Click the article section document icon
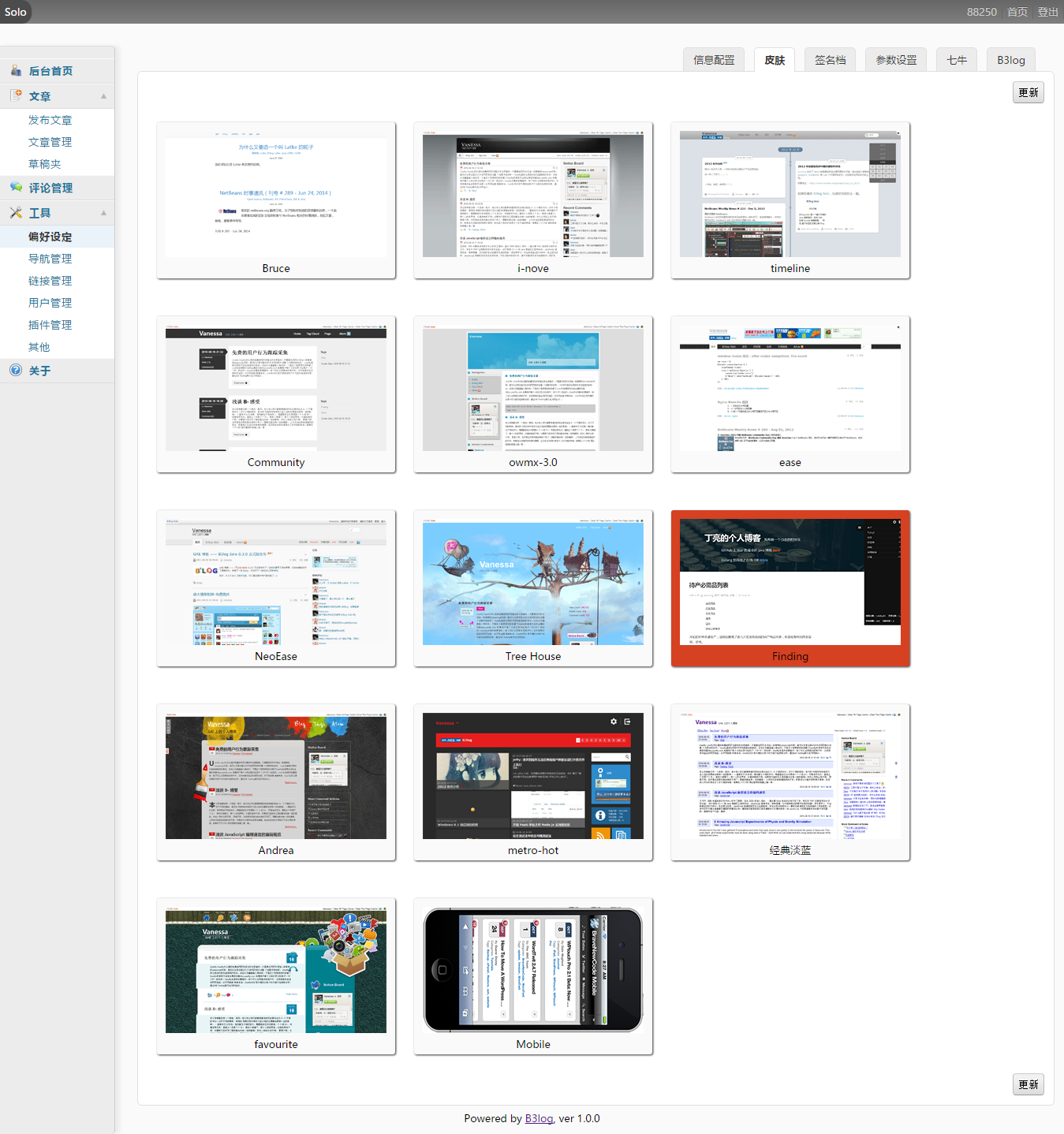Image resolution: width=1064 pixels, height=1134 pixels. click(16, 95)
